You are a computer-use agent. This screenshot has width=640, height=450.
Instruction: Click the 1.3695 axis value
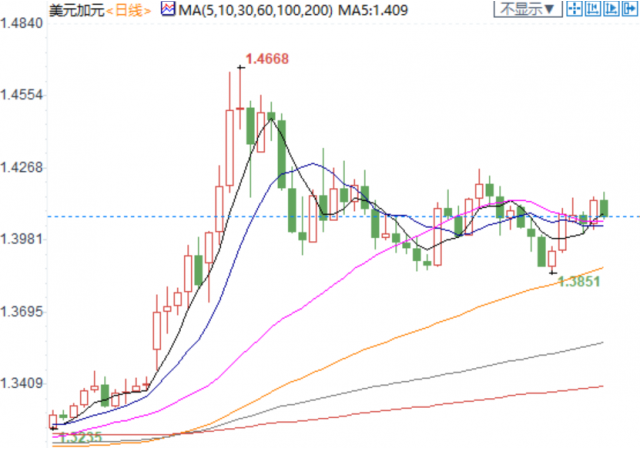[22, 312]
